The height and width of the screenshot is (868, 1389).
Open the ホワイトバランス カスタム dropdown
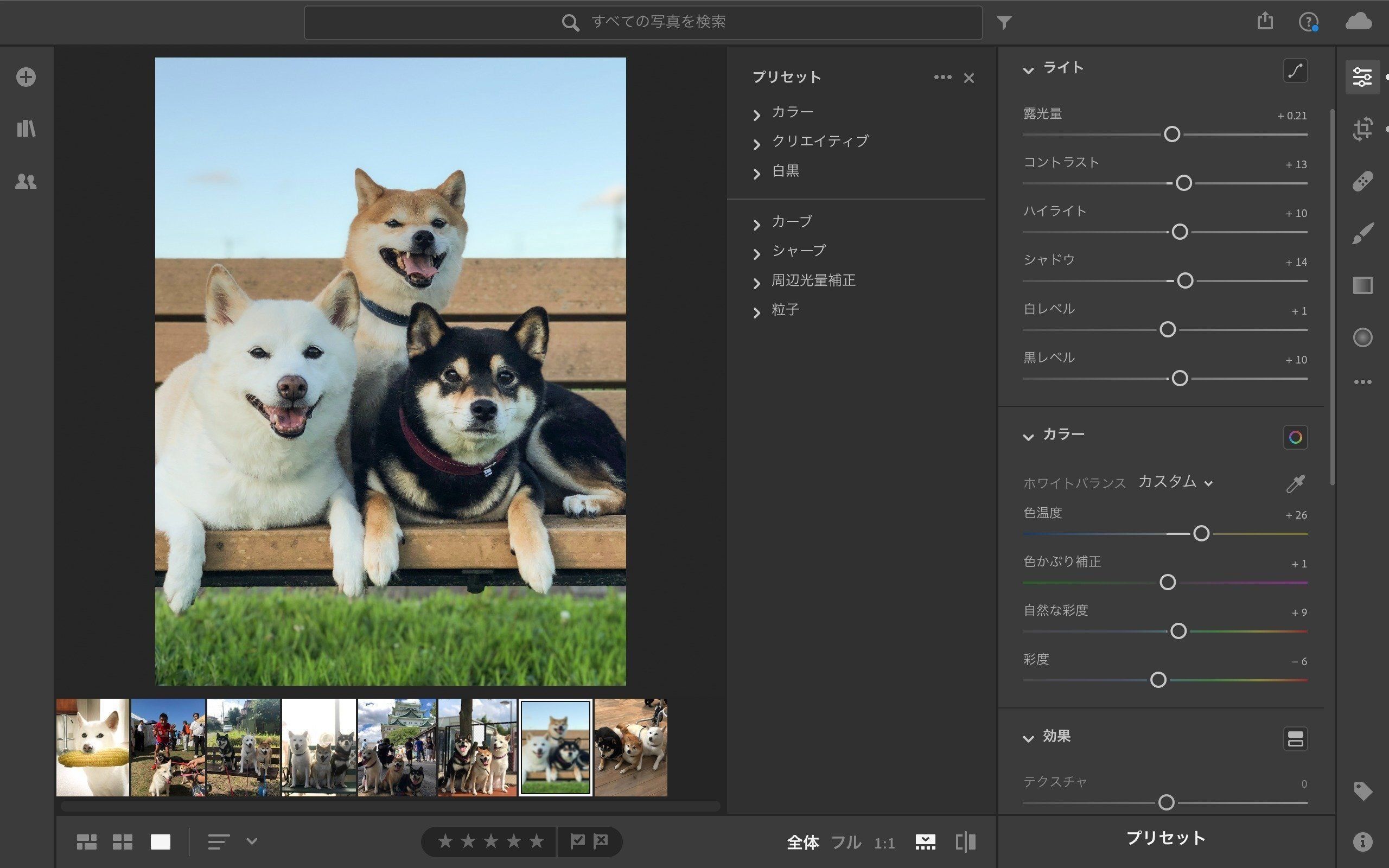(1175, 482)
